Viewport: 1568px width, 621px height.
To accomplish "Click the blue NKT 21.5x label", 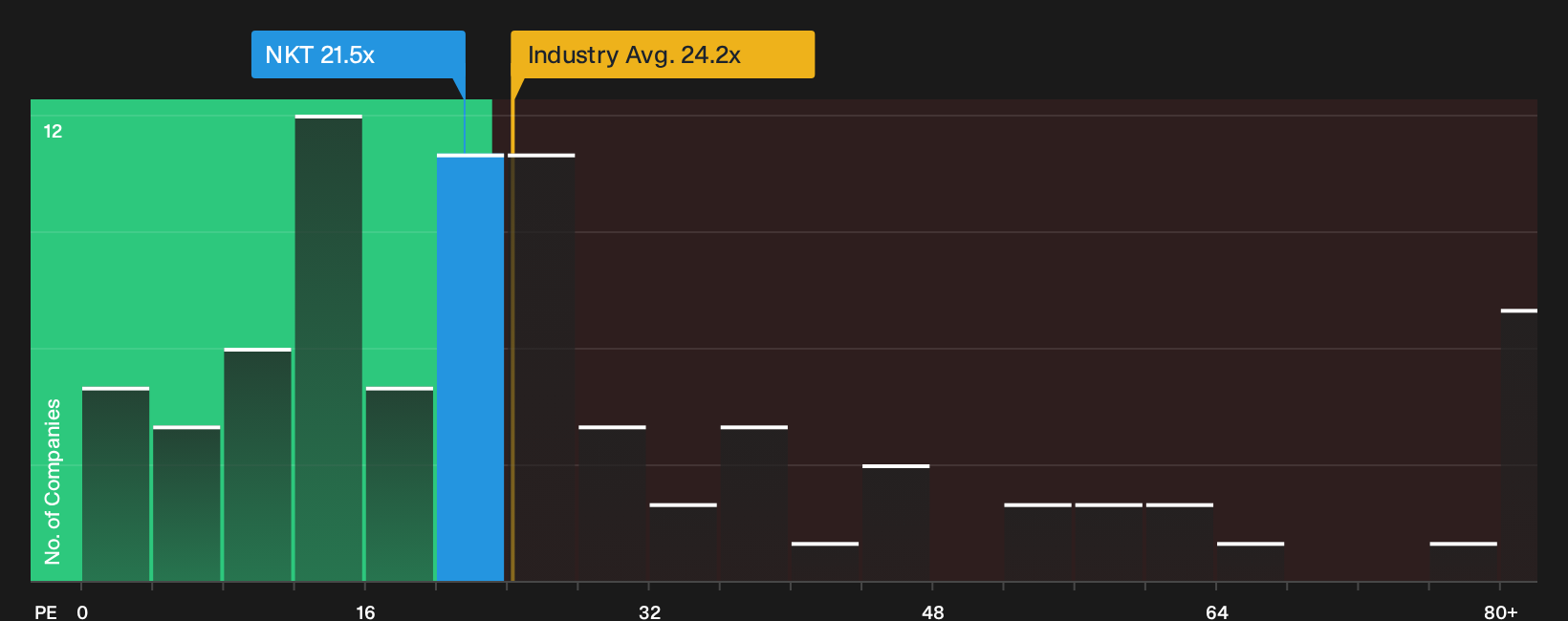I will click(x=359, y=54).
